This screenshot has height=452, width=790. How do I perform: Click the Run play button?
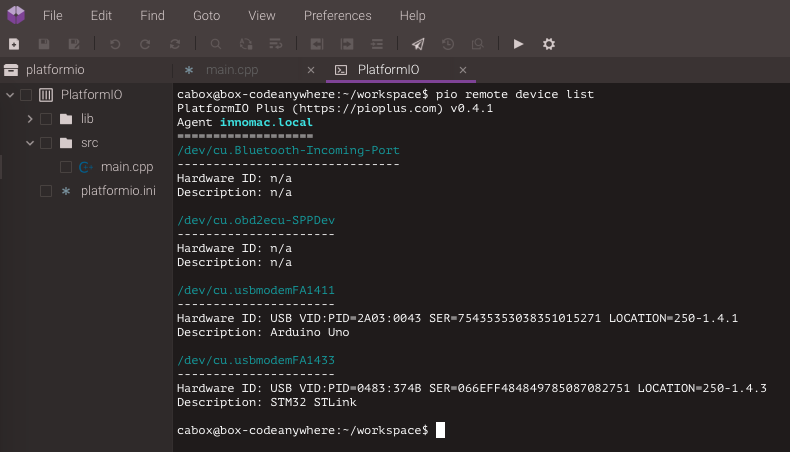pyautogui.click(x=518, y=44)
